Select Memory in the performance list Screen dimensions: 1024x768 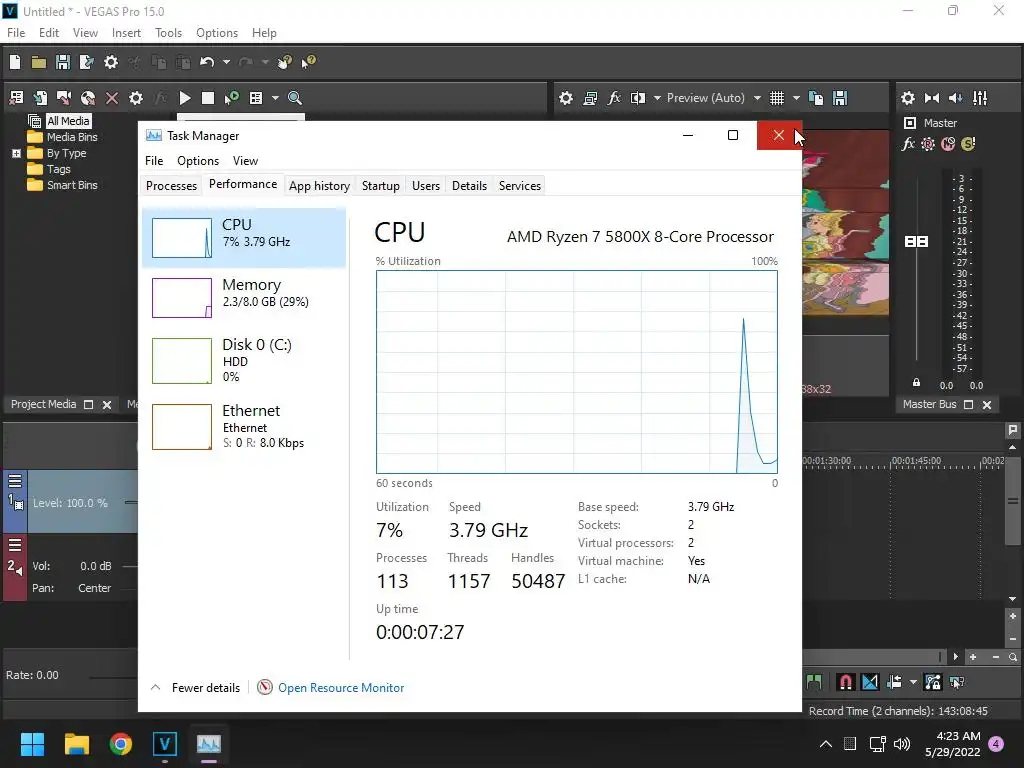click(244, 298)
